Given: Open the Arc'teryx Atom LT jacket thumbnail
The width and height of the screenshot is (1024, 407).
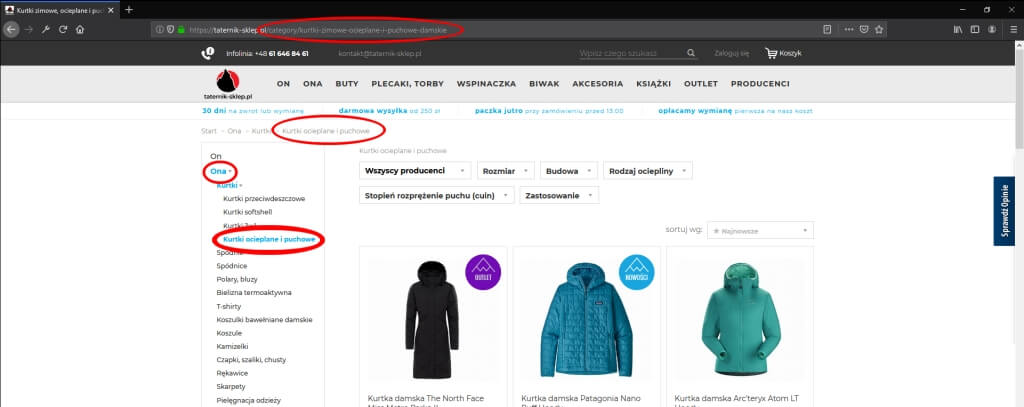Looking at the screenshot, I should point(740,319).
